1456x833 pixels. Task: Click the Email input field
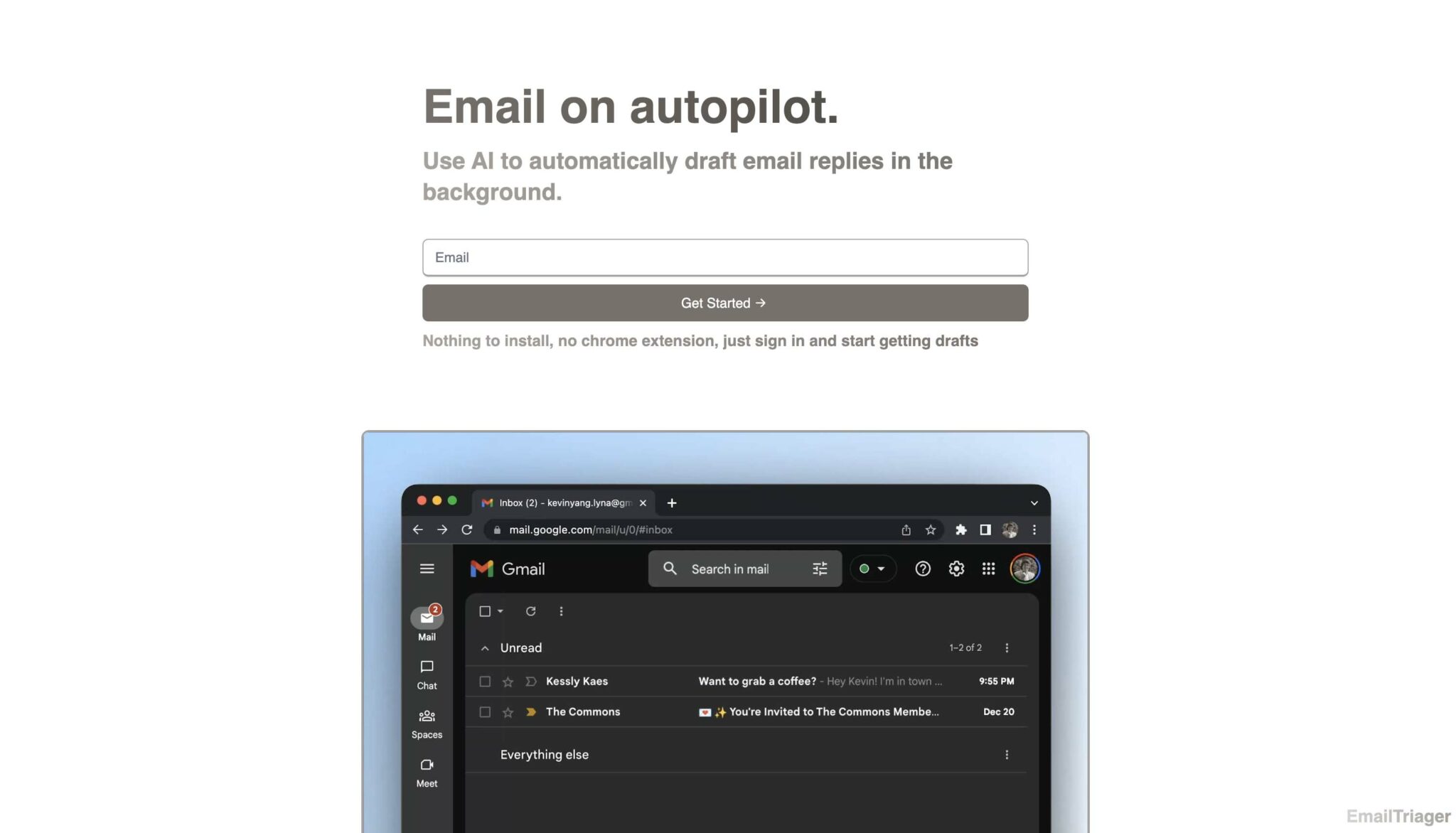(724, 257)
